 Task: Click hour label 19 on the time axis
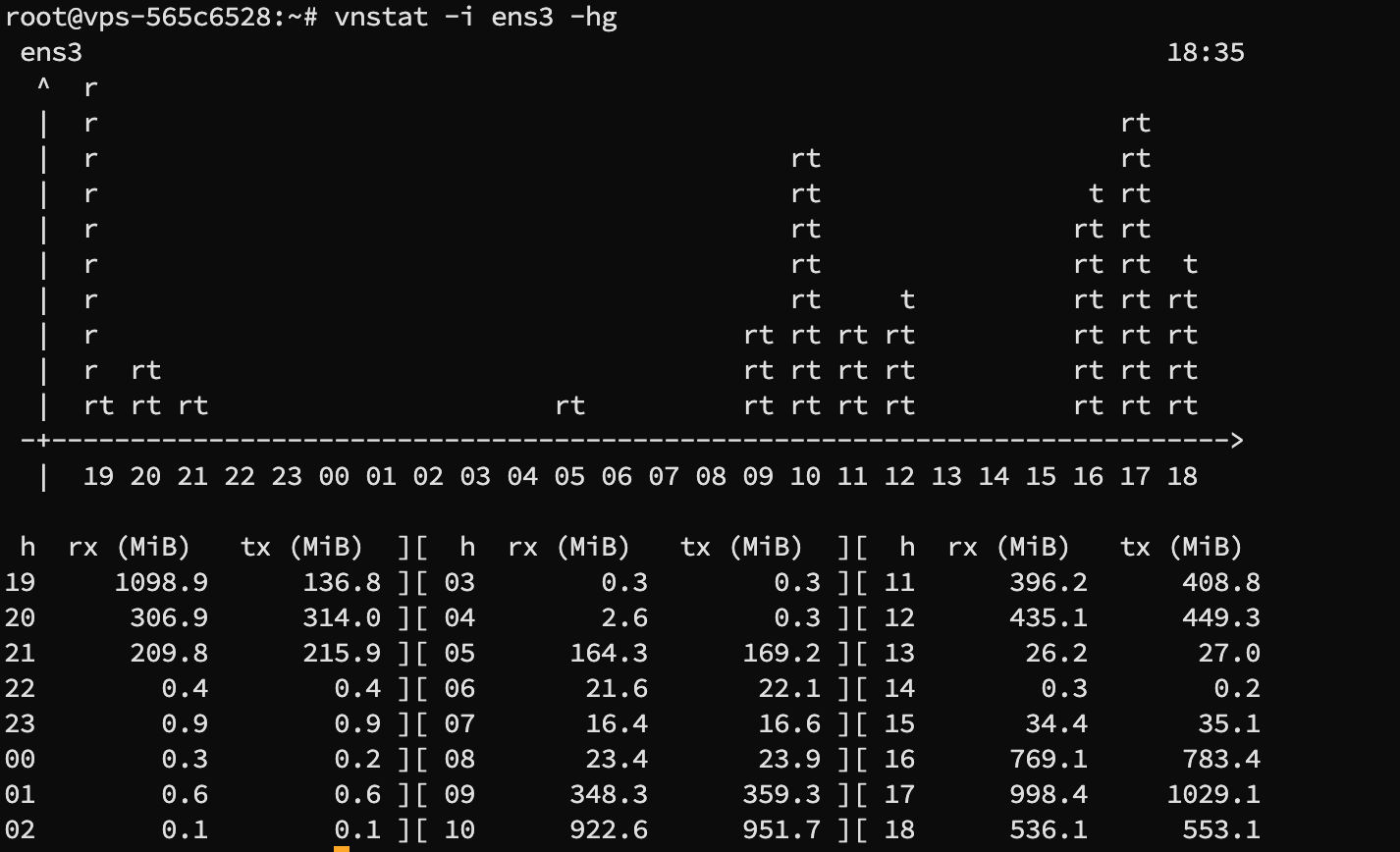click(98, 476)
